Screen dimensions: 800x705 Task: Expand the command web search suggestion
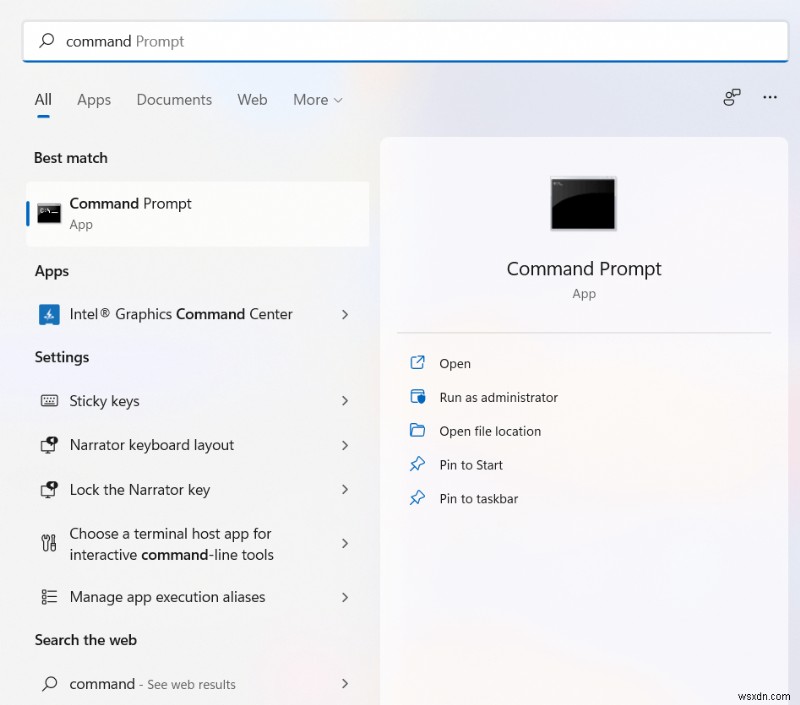345,684
